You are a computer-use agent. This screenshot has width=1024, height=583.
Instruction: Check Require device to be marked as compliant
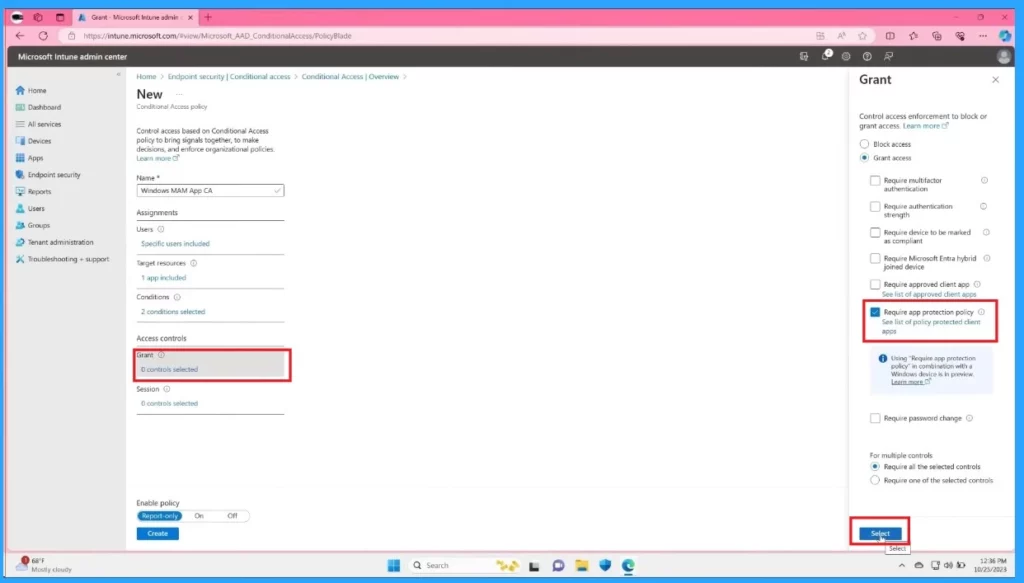pyautogui.click(x=875, y=232)
